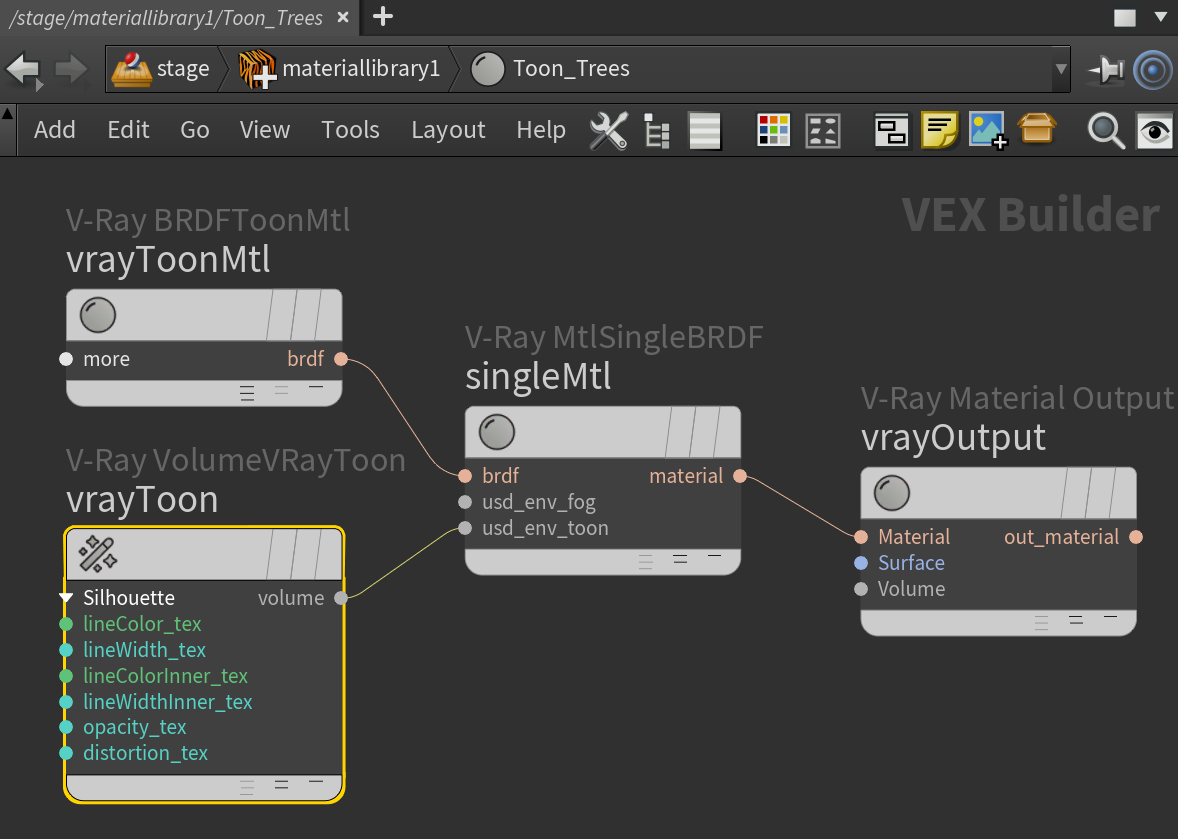Click the lineWidth_tex input
The width and height of the screenshot is (1178, 839).
pos(66,650)
